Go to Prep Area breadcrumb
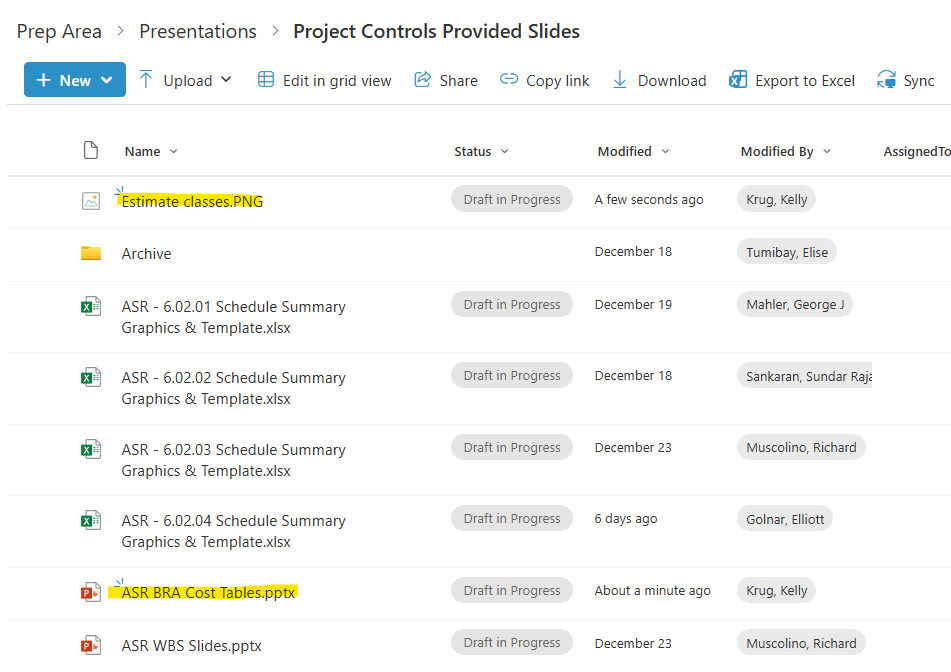The height and width of the screenshot is (672, 951). click(59, 32)
